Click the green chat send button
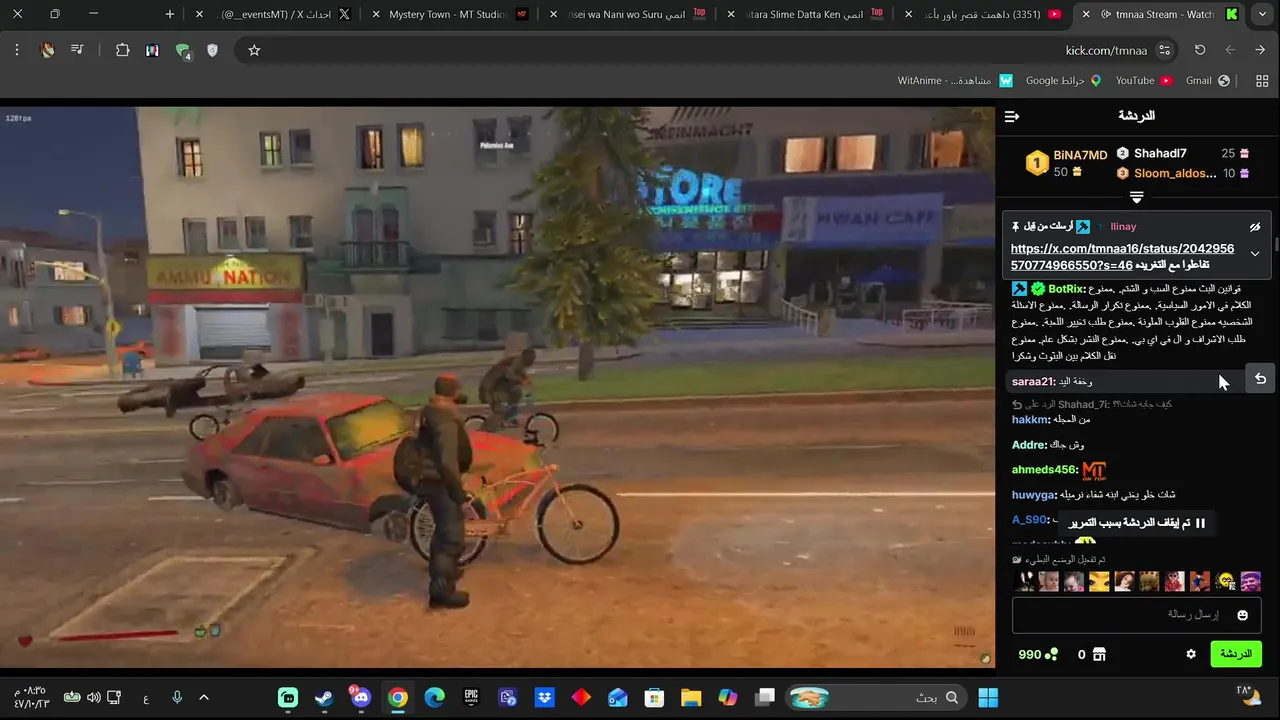The image size is (1280, 720). click(1236, 654)
